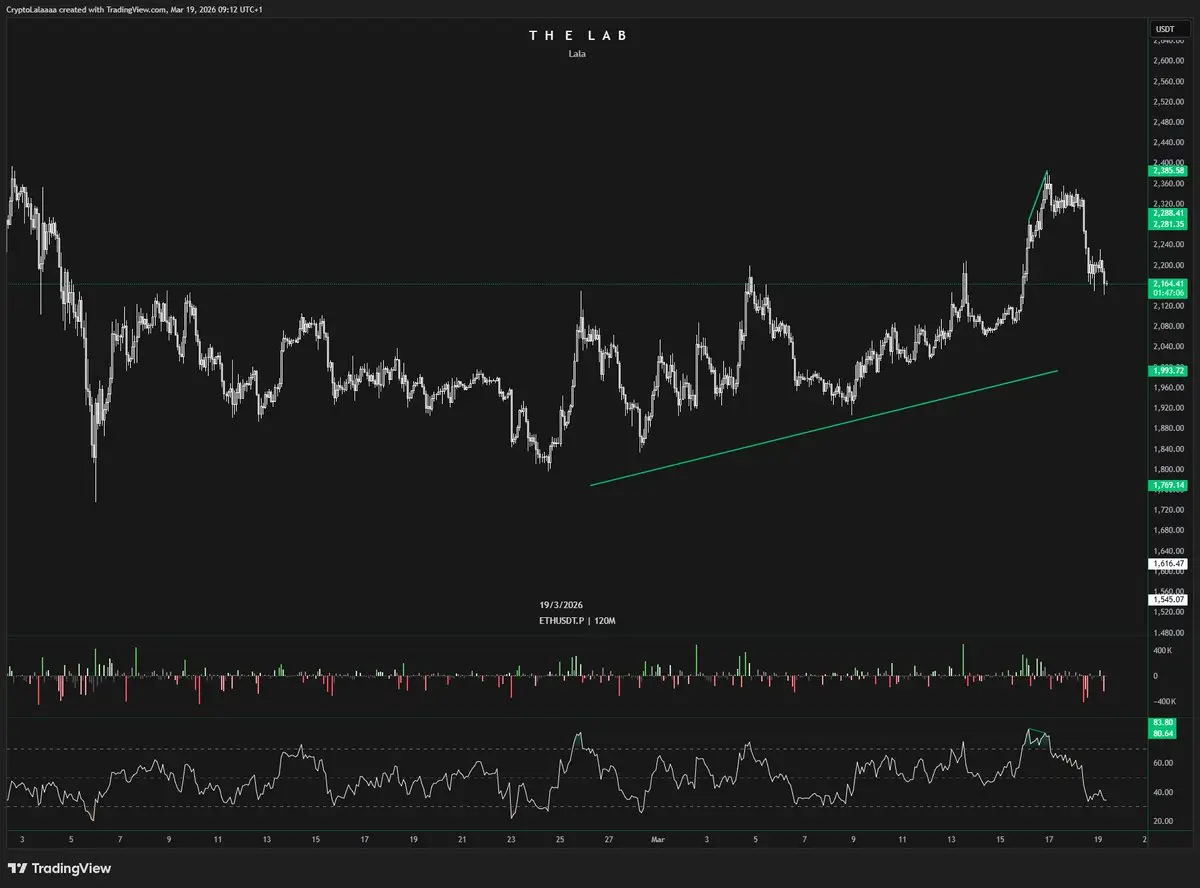Click the 2,040.00 price axis label
This screenshot has height=888, width=1200.
tap(1170, 347)
